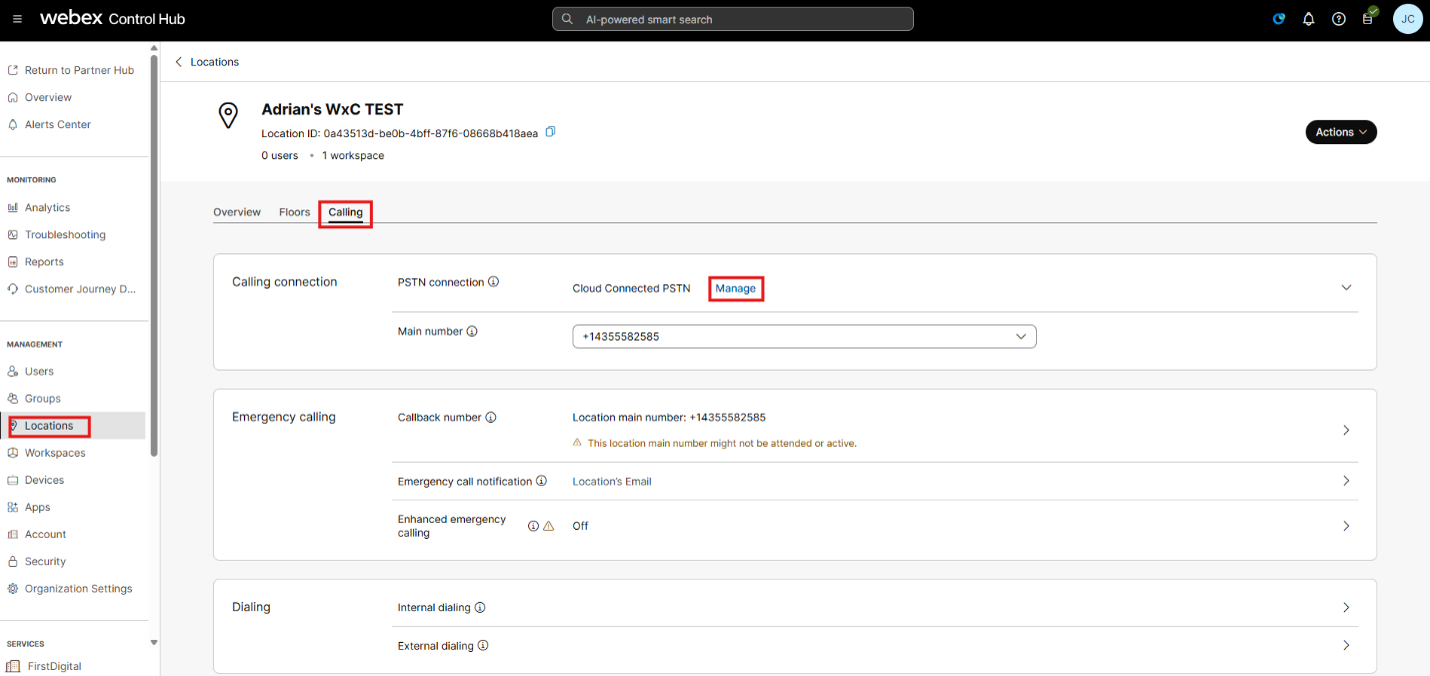
Task: Click the AI-powered smart search field
Action: click(x=733, y=19)
